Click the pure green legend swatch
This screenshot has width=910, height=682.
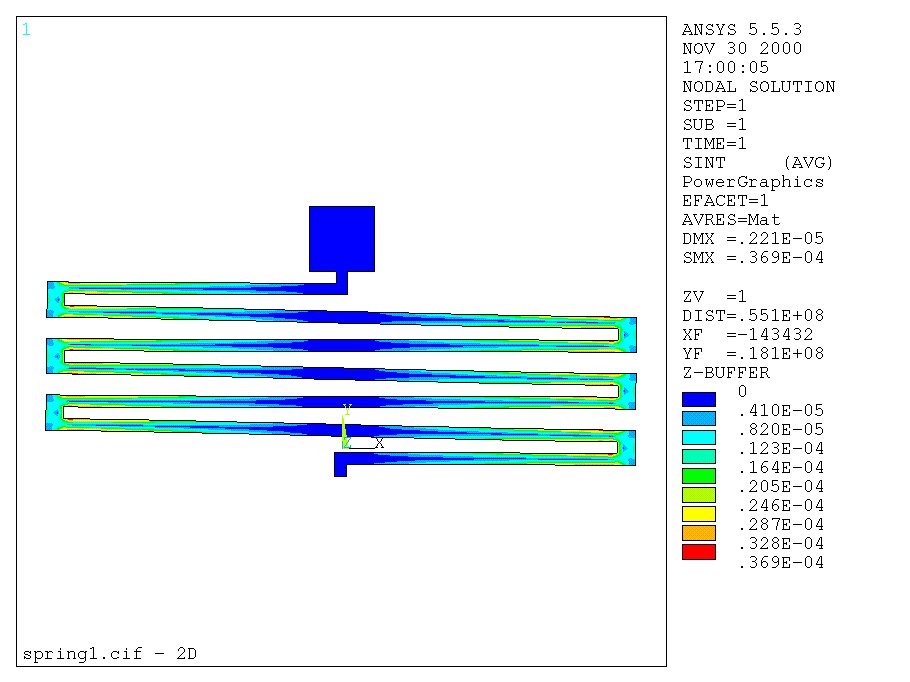(699, 476)
